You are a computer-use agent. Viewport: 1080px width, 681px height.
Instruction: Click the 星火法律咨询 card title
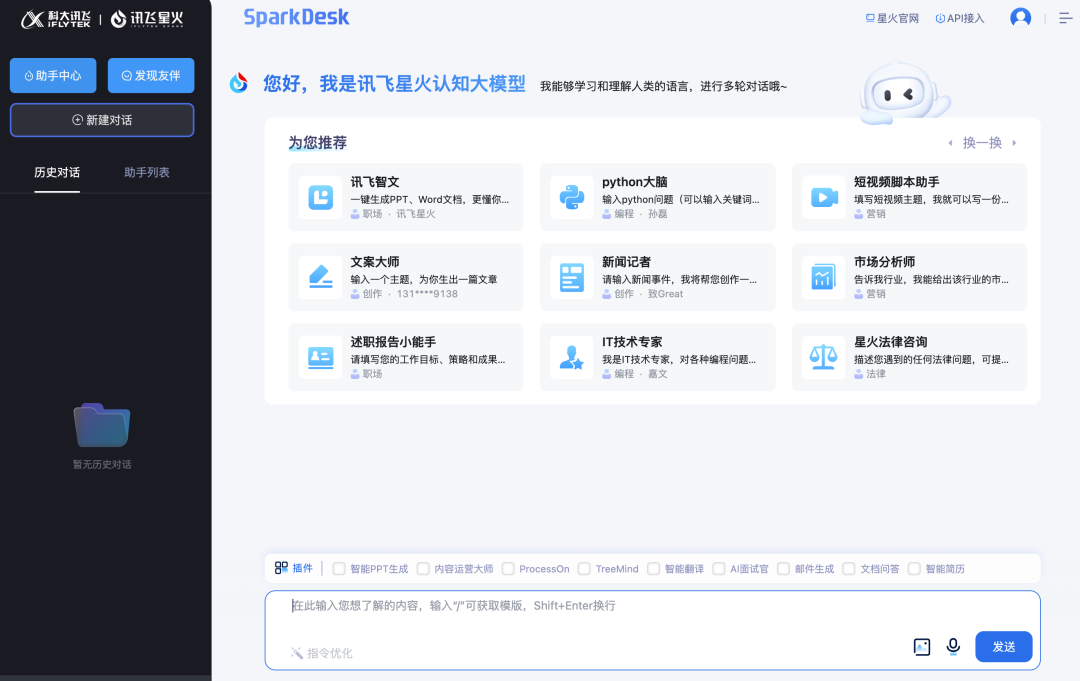click(x=891, y=342)
